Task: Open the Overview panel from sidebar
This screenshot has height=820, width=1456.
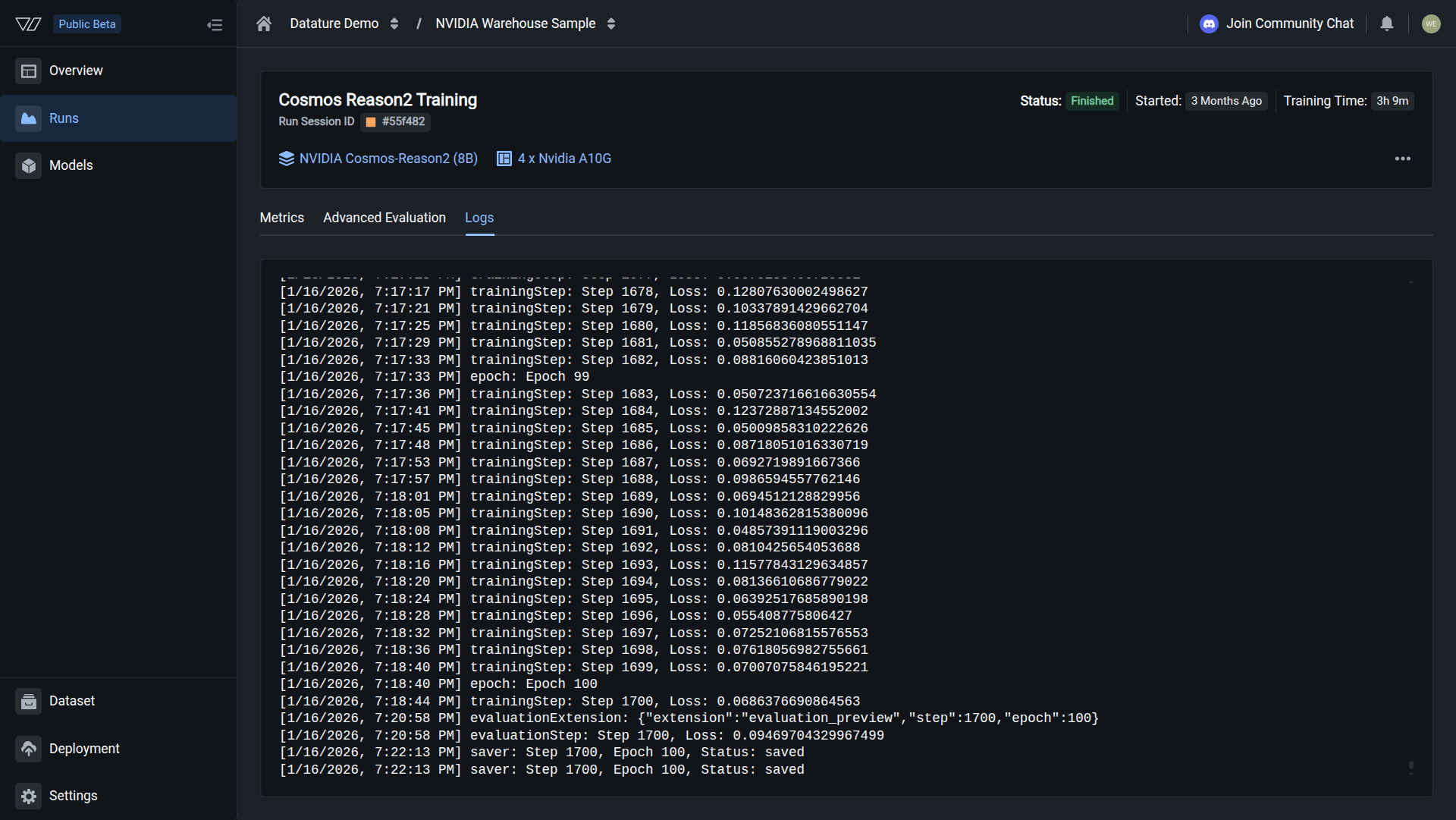Action: 75,70
